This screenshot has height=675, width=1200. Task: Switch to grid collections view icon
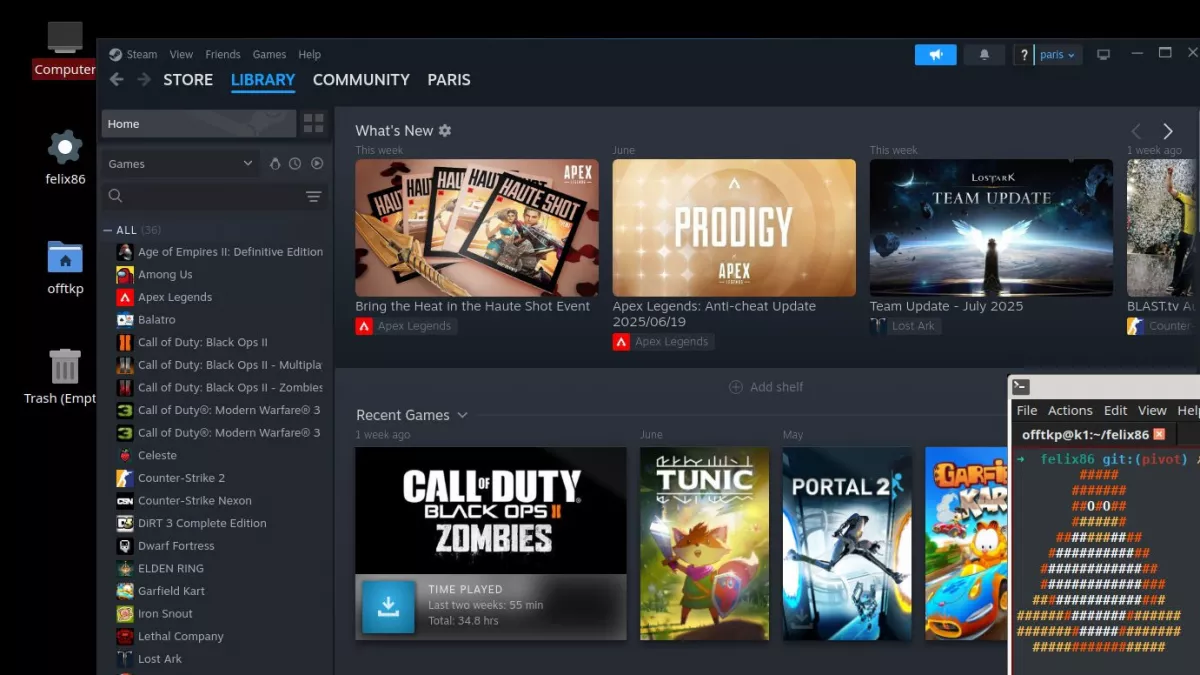[x=314, y=123]
